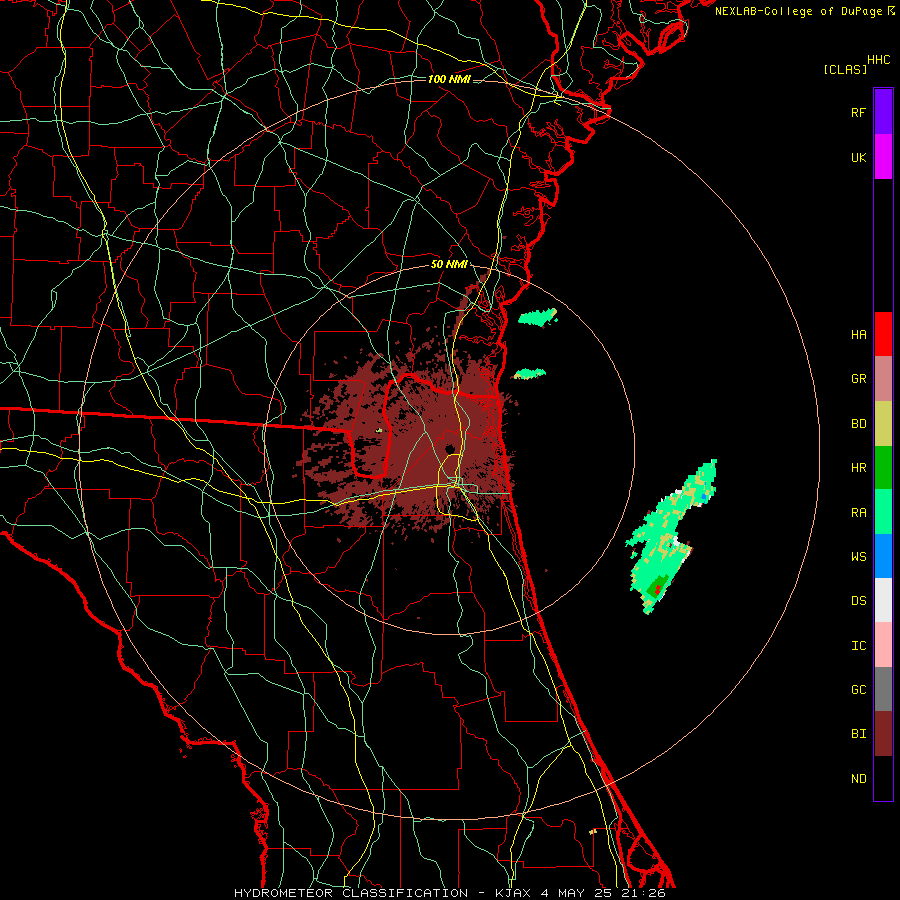Click the "GC" legend label
The image size is (900, 900).
coord(858,690)
